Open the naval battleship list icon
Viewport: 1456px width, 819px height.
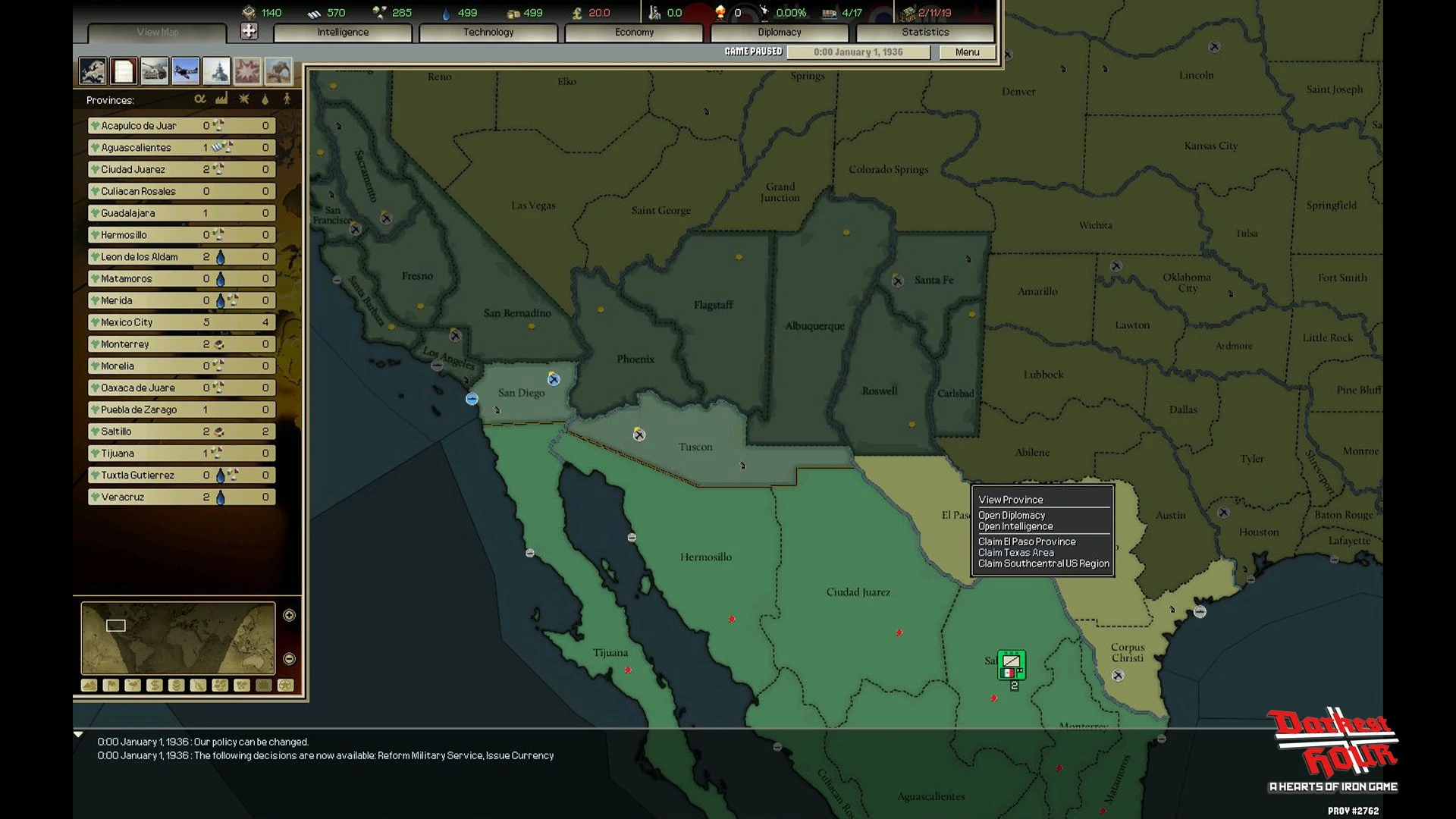216,71
